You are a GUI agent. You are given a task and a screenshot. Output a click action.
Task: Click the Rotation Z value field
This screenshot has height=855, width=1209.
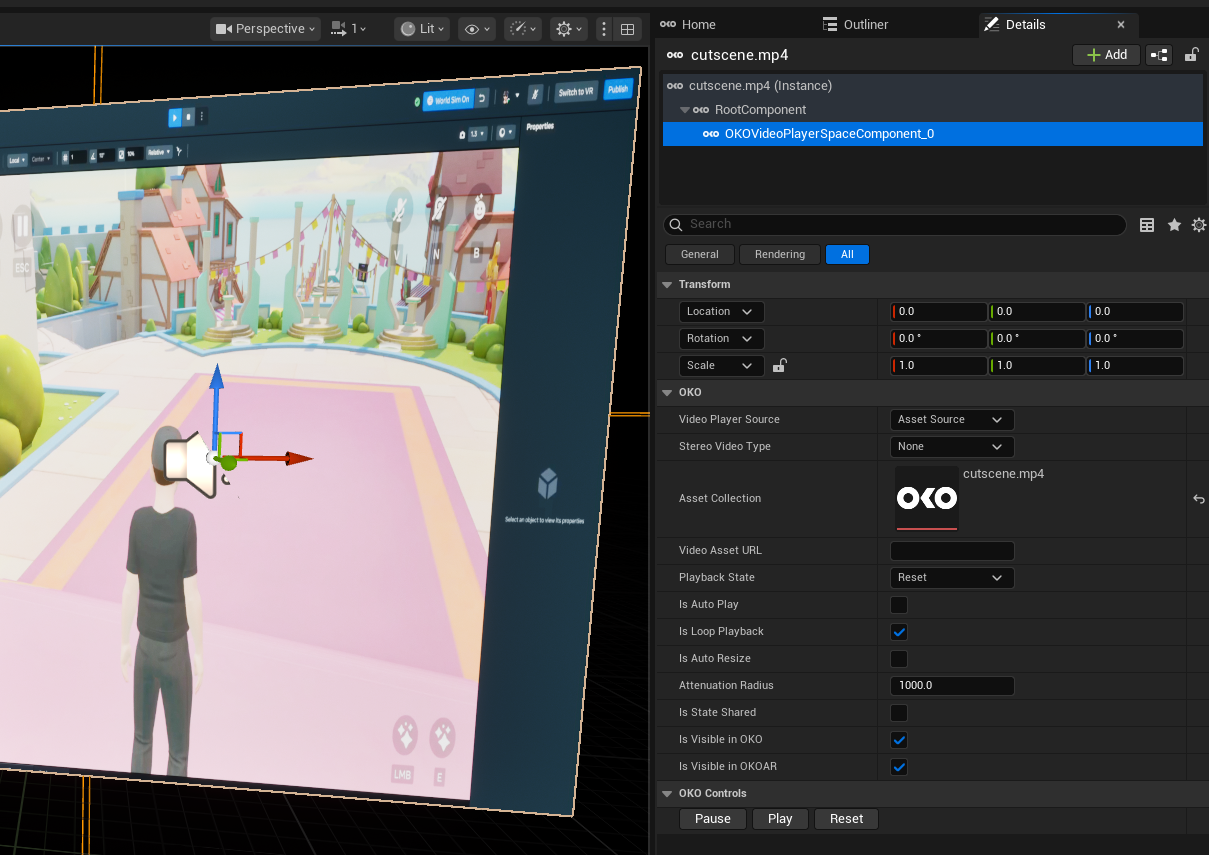(x=1135, y=339)
